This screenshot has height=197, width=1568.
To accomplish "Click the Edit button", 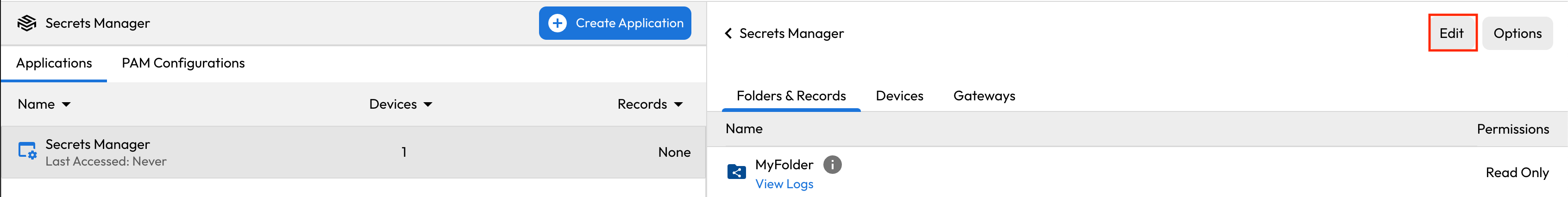I will (1452, 33).
